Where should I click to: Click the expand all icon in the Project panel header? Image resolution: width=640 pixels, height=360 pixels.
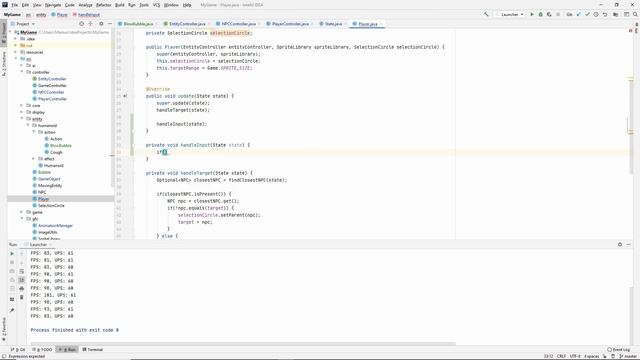point(91,24)
